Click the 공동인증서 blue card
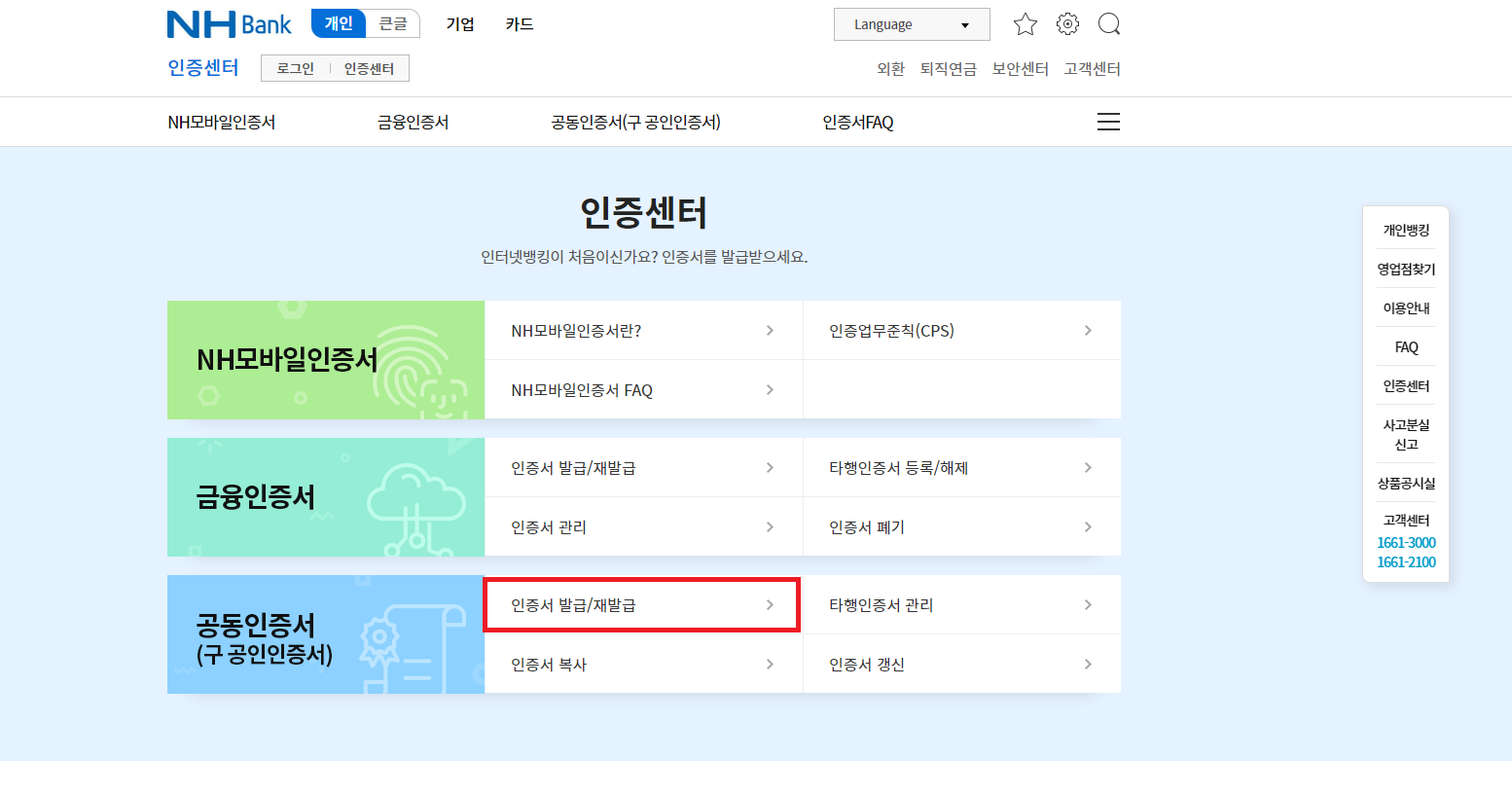This screenshot has height=795, width=1512. pos(326,634)
